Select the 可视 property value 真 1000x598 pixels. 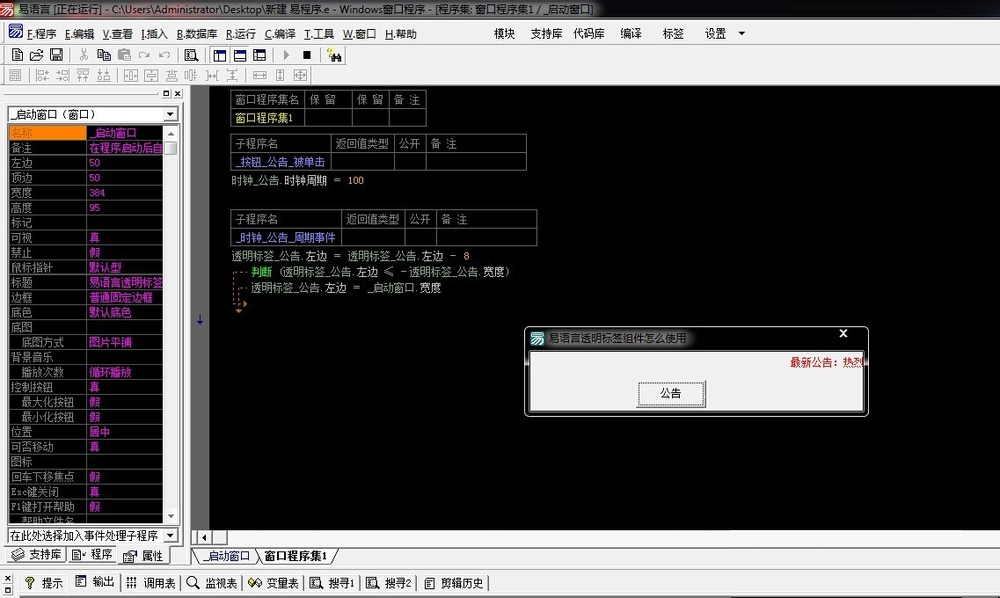coord(124,237)
